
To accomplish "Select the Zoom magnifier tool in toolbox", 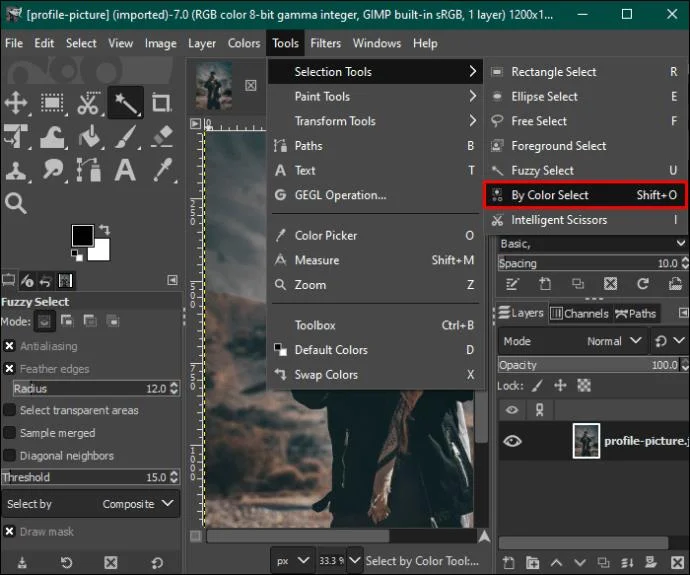I will [16, 203].
